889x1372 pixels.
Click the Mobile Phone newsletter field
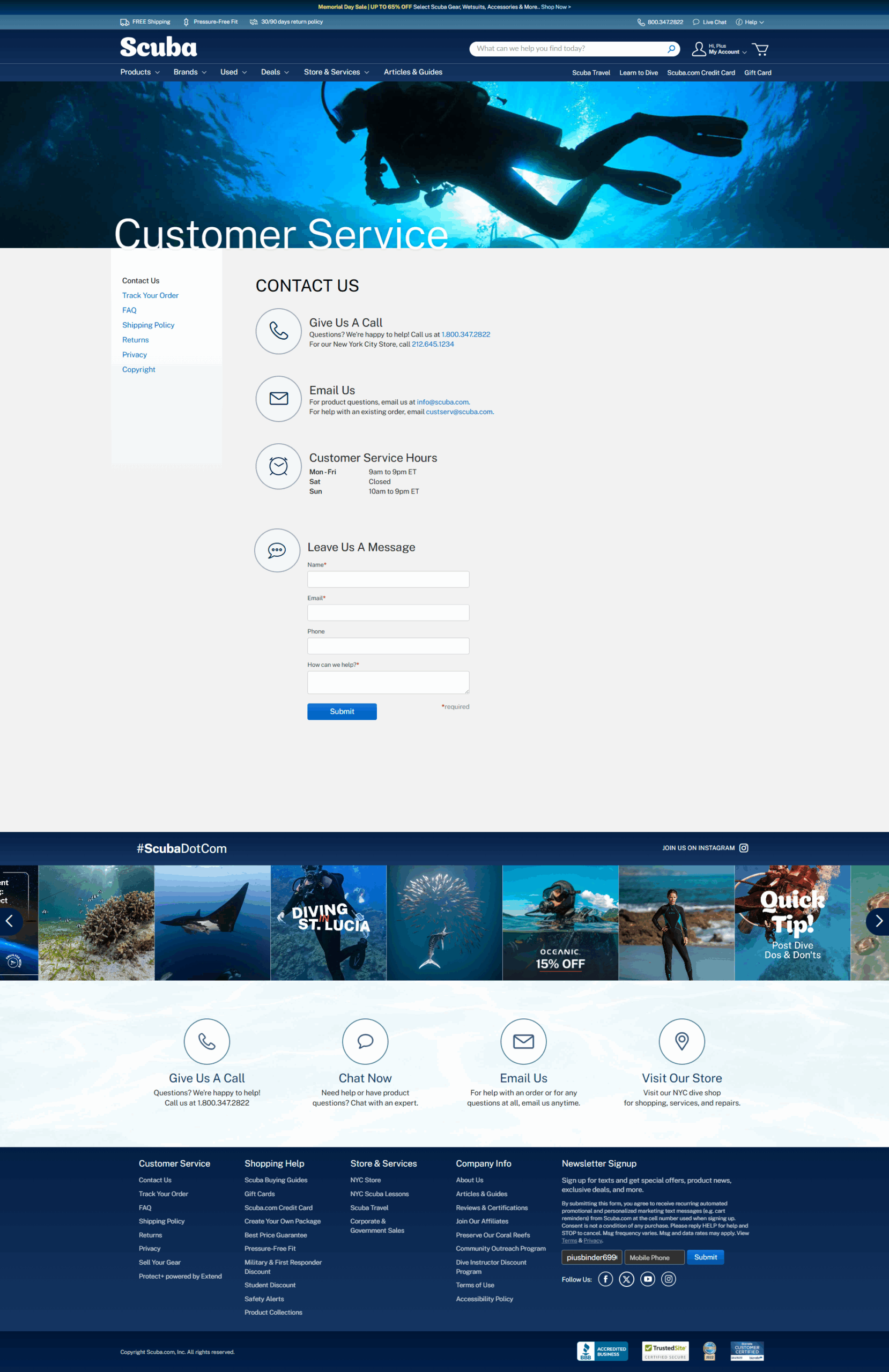point(654,1257)
